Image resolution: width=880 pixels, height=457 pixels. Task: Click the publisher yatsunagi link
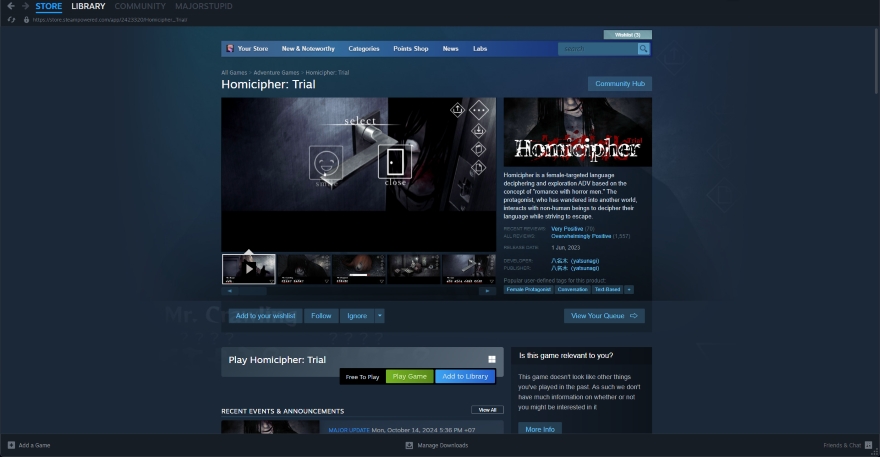[x=575, y=268]
